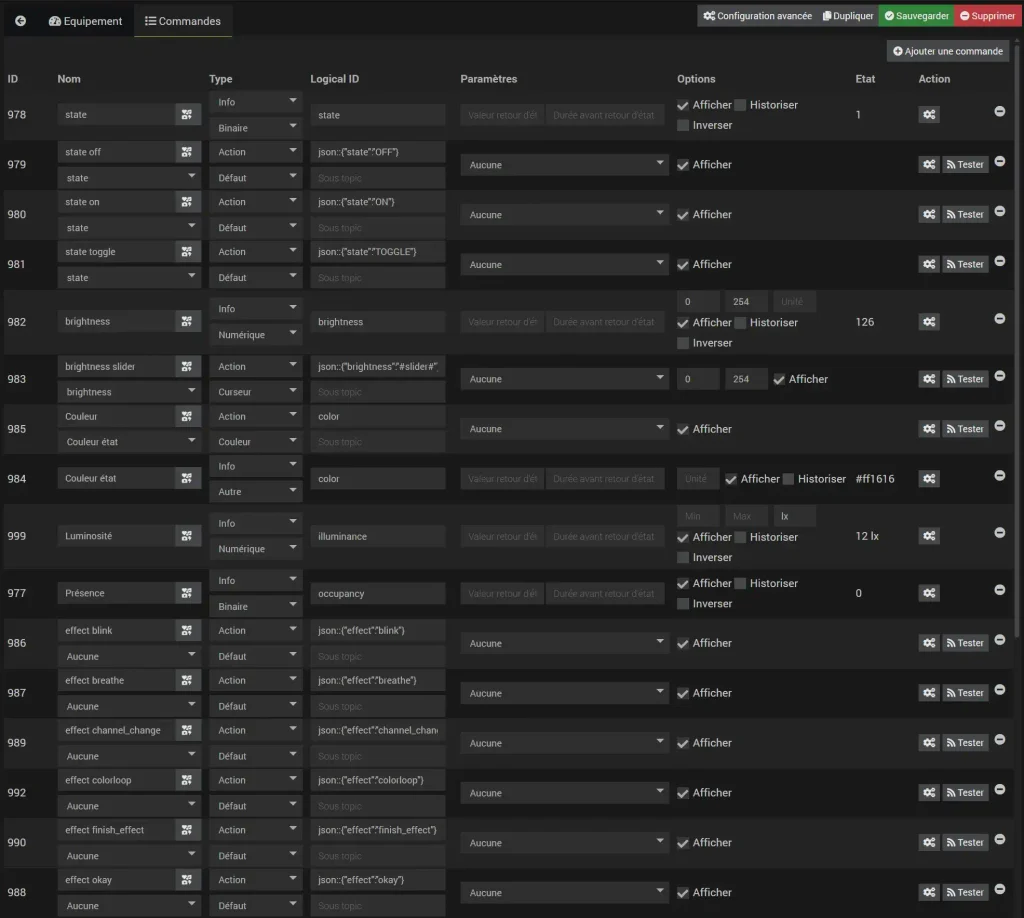Open icon picker for brightness slider name
Screen dimensions: 1024x918
[187, 366]
